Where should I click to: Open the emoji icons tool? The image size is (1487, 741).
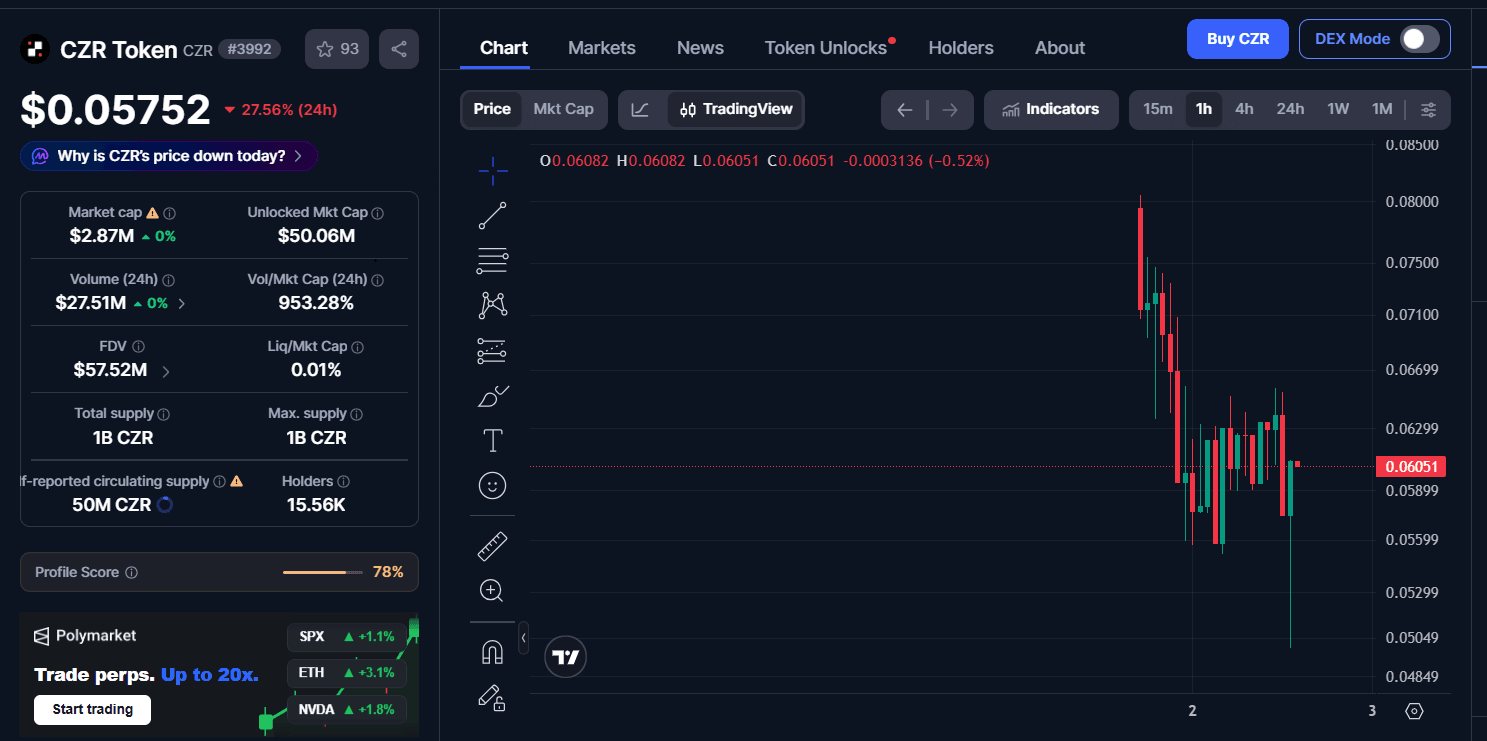492,486
